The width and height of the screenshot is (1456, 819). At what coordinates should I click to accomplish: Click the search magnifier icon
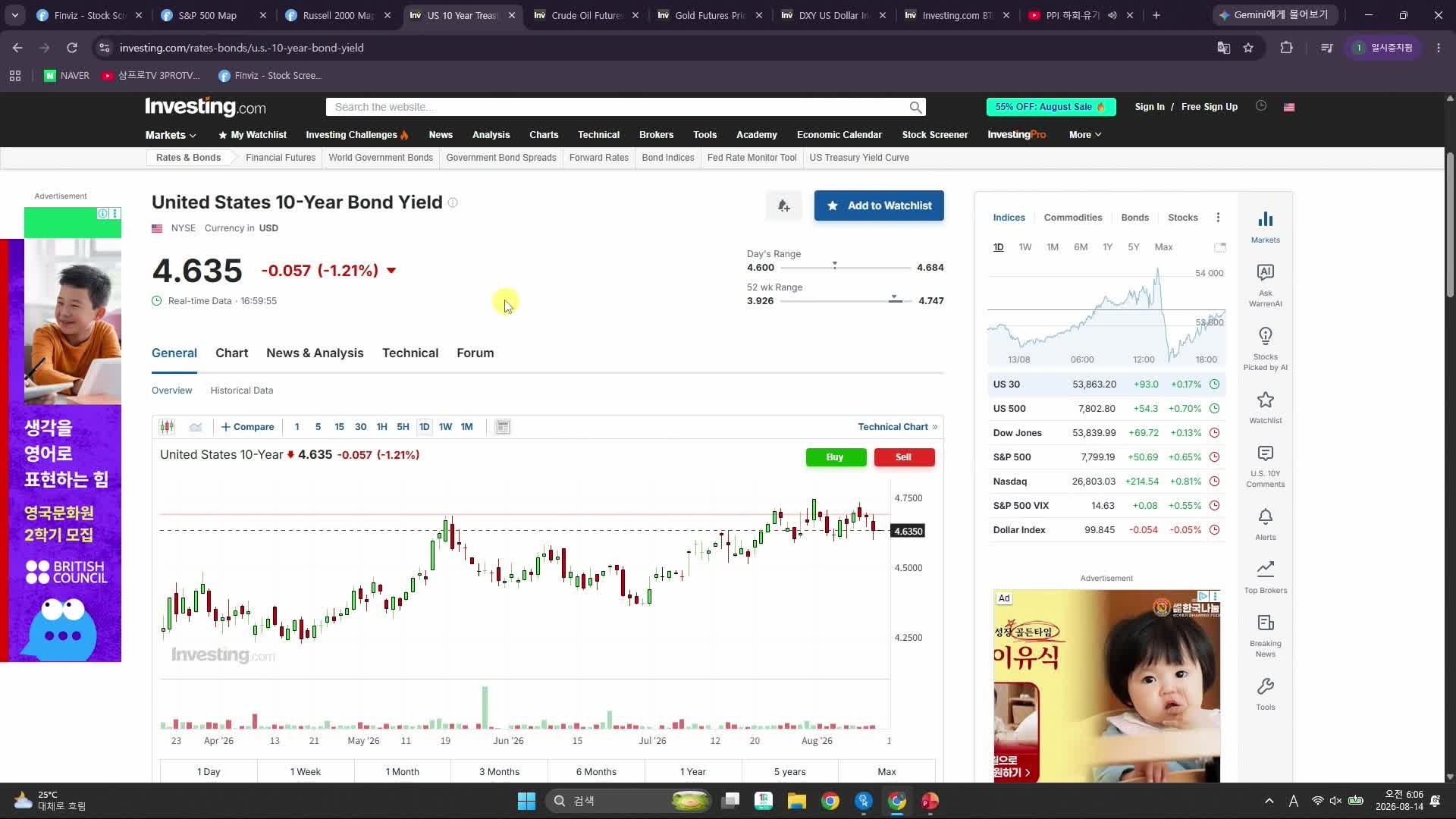coord(915,108)
